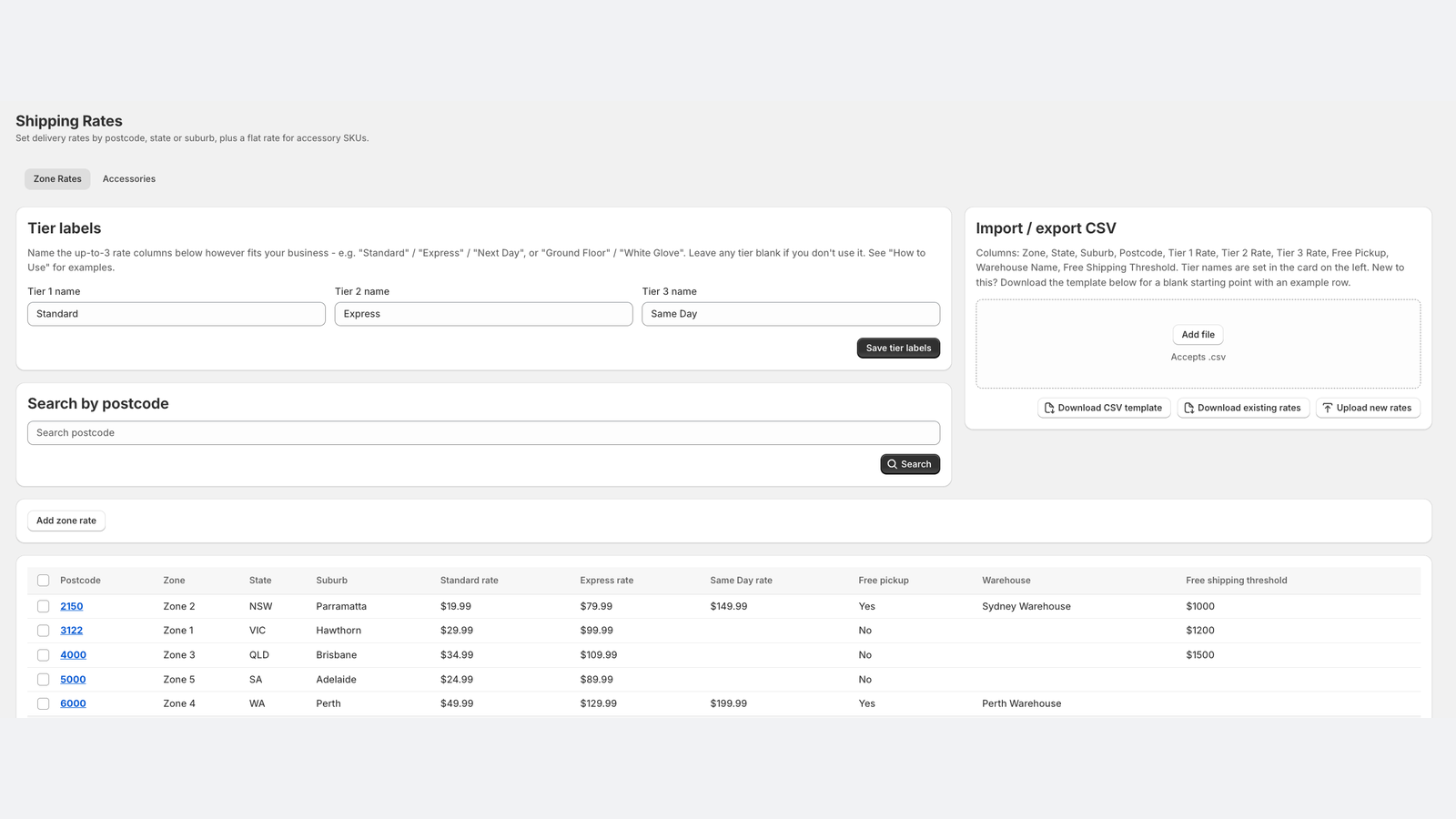Select the row for postcode 5000
The height and width of the screenshot is (819, 1456).
click(x=43, y=680)
